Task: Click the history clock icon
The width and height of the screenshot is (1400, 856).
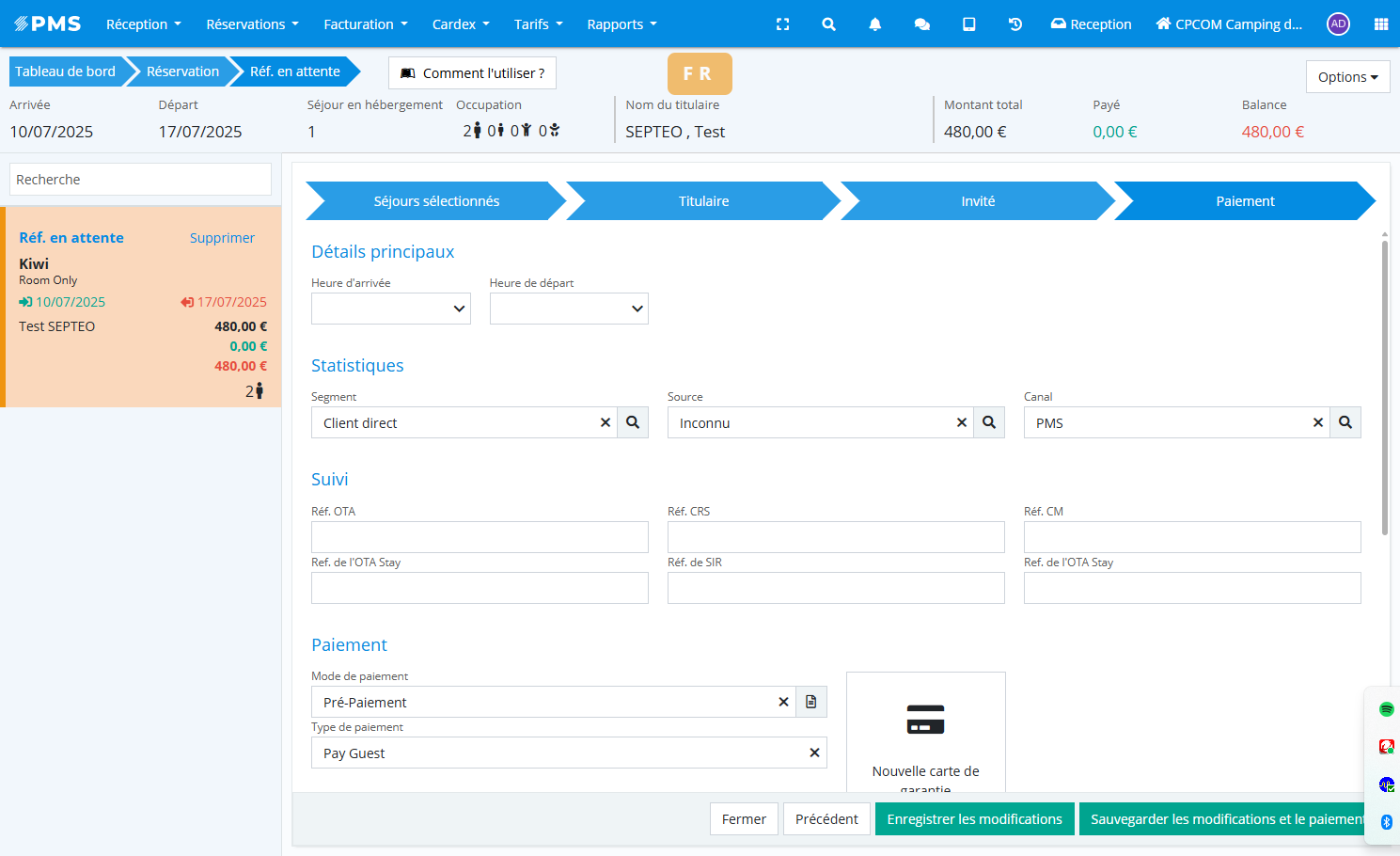Action: [x=1015, y=24]
